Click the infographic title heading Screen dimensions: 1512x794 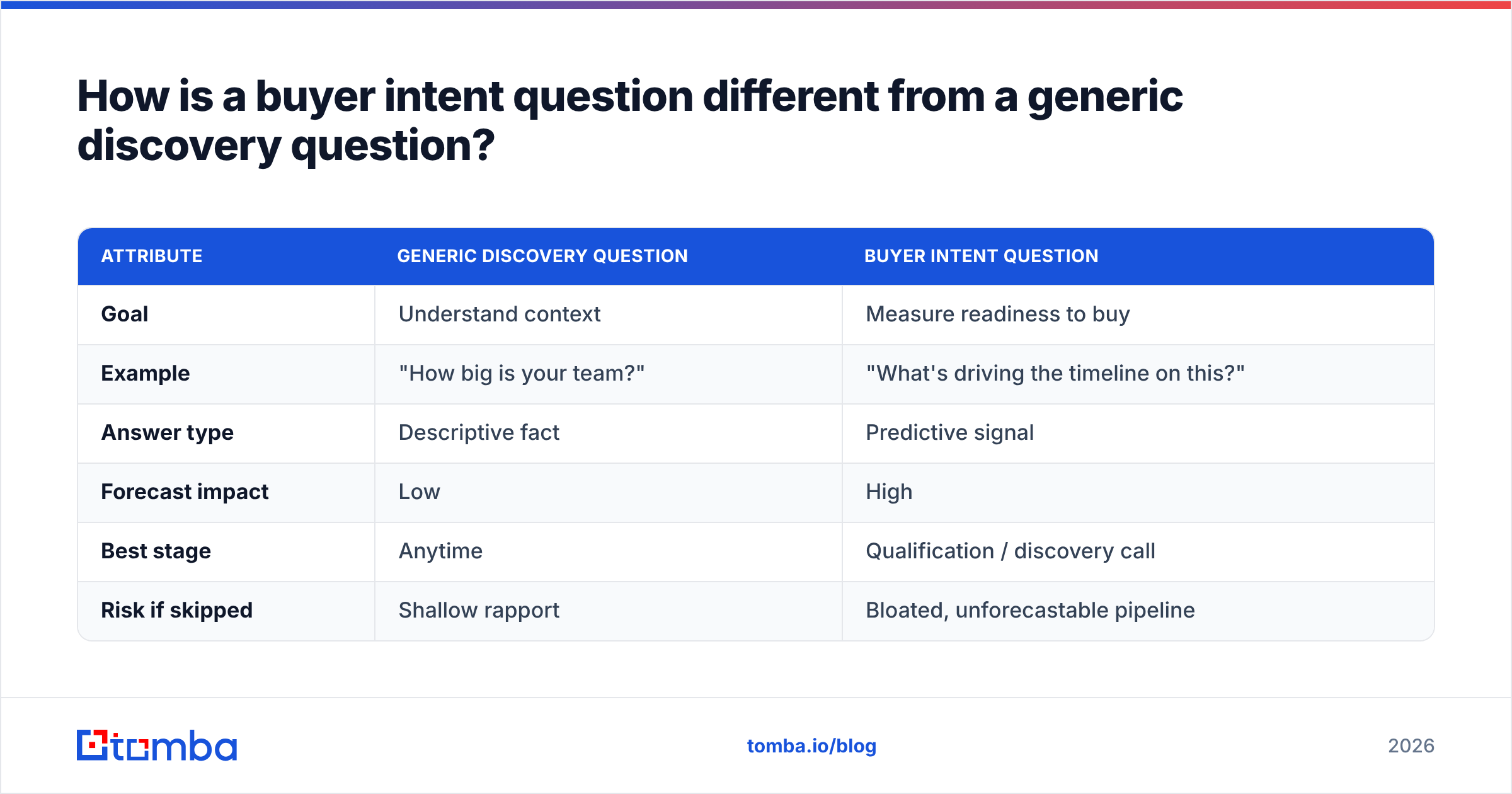click(x=630, y=120)
